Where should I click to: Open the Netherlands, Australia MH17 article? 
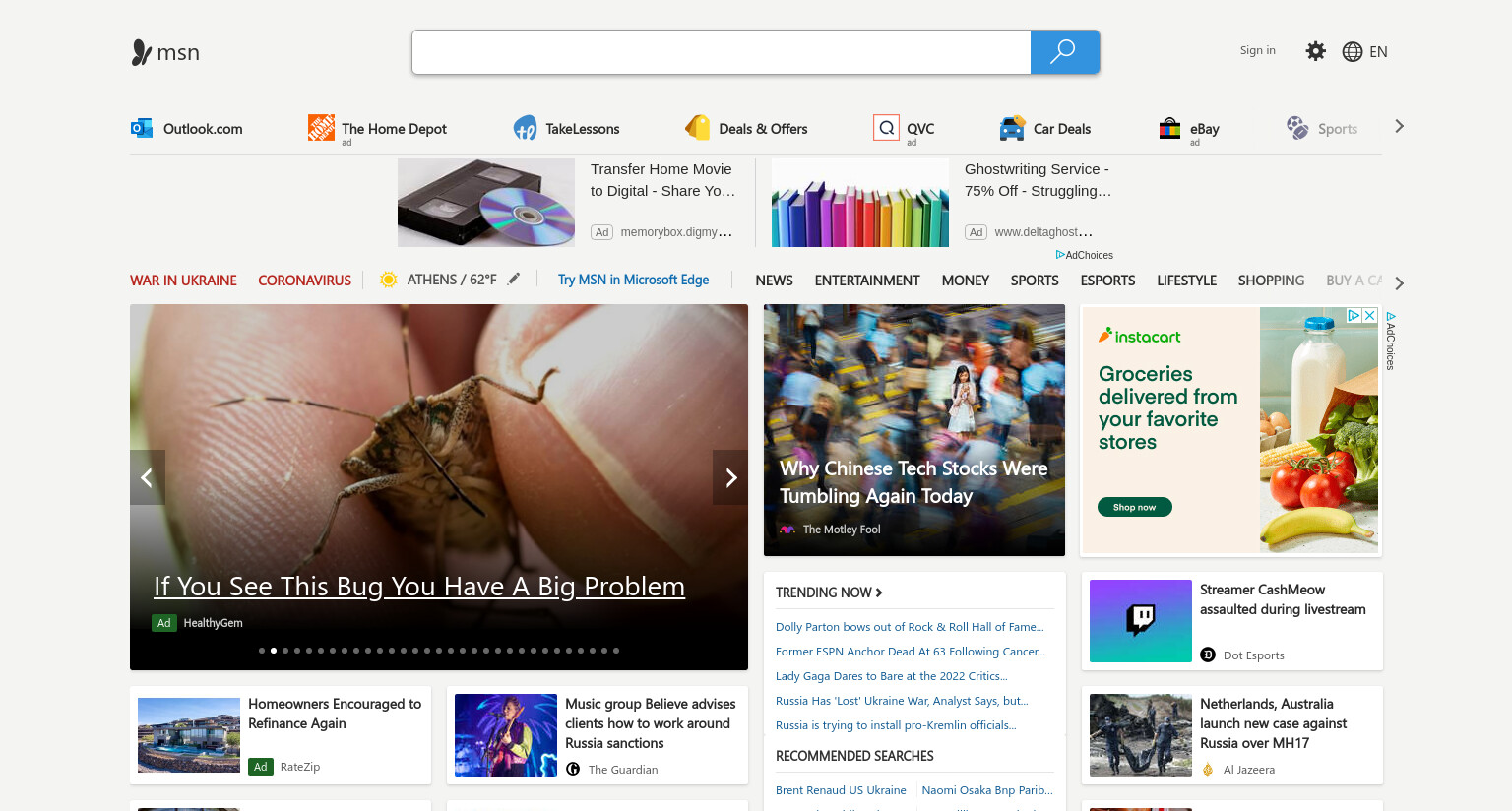1274,723
